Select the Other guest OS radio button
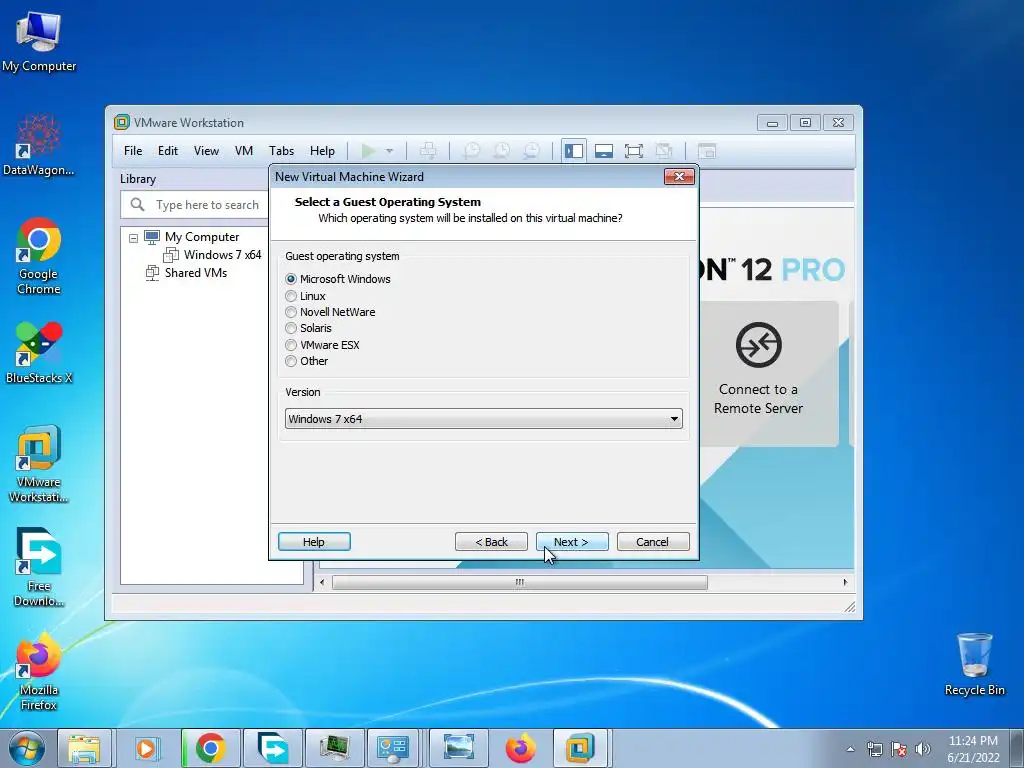 point(291,361)
